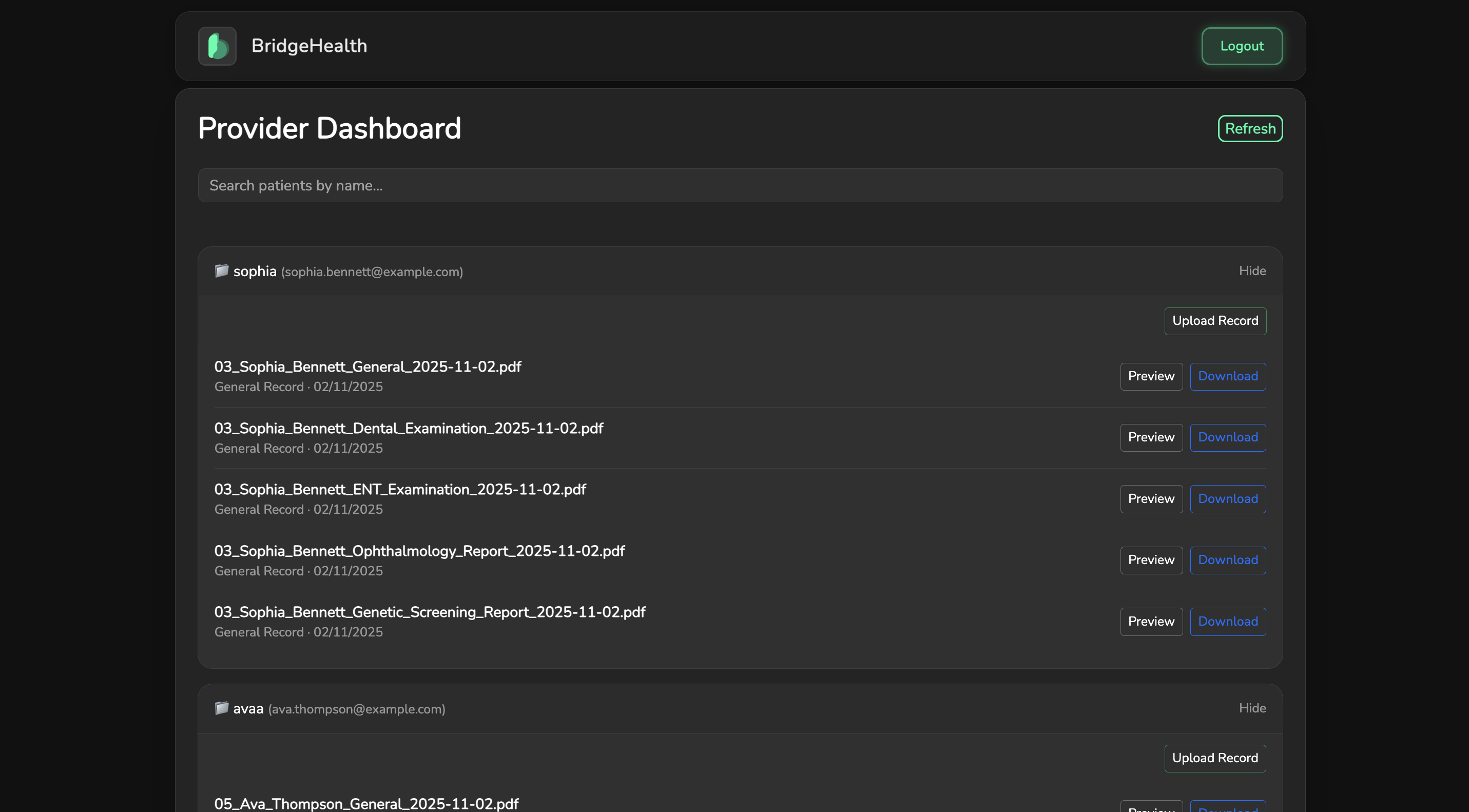Preview the Genetic Screening Report PDF

(x=1151, y=622)
